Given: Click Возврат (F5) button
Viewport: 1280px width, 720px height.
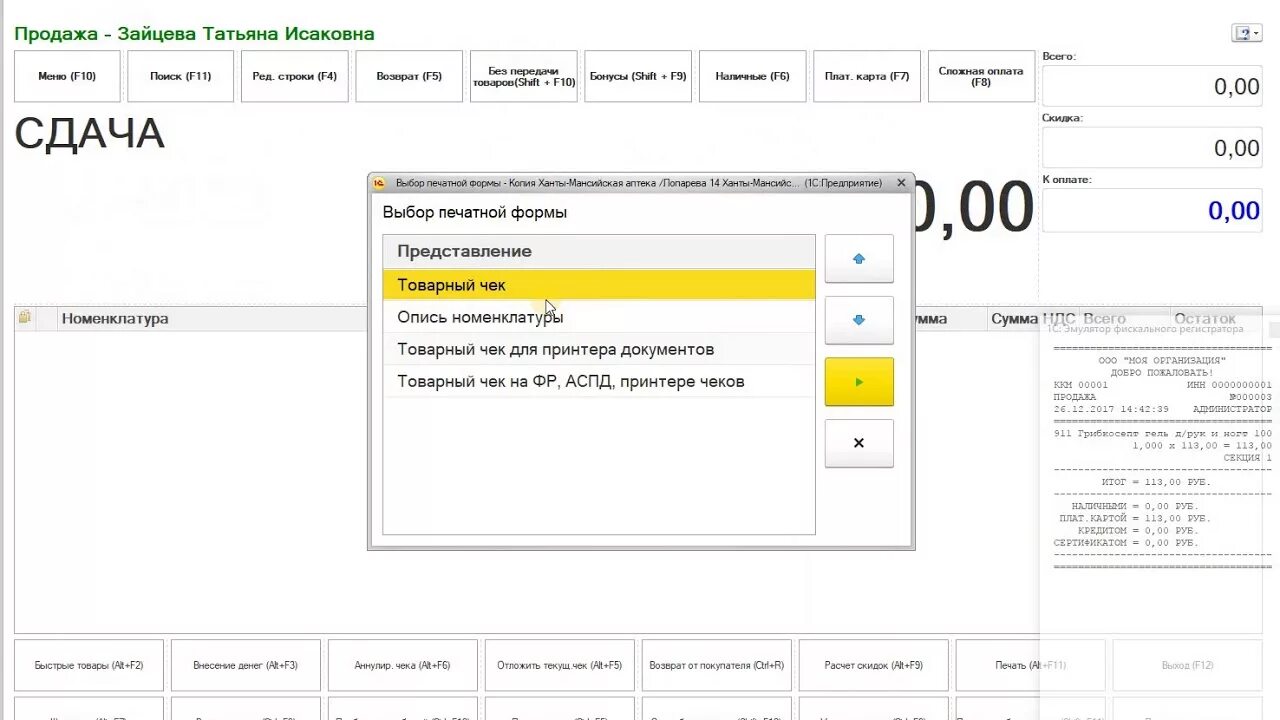Looking at the screenshot, I should [409, 76].
